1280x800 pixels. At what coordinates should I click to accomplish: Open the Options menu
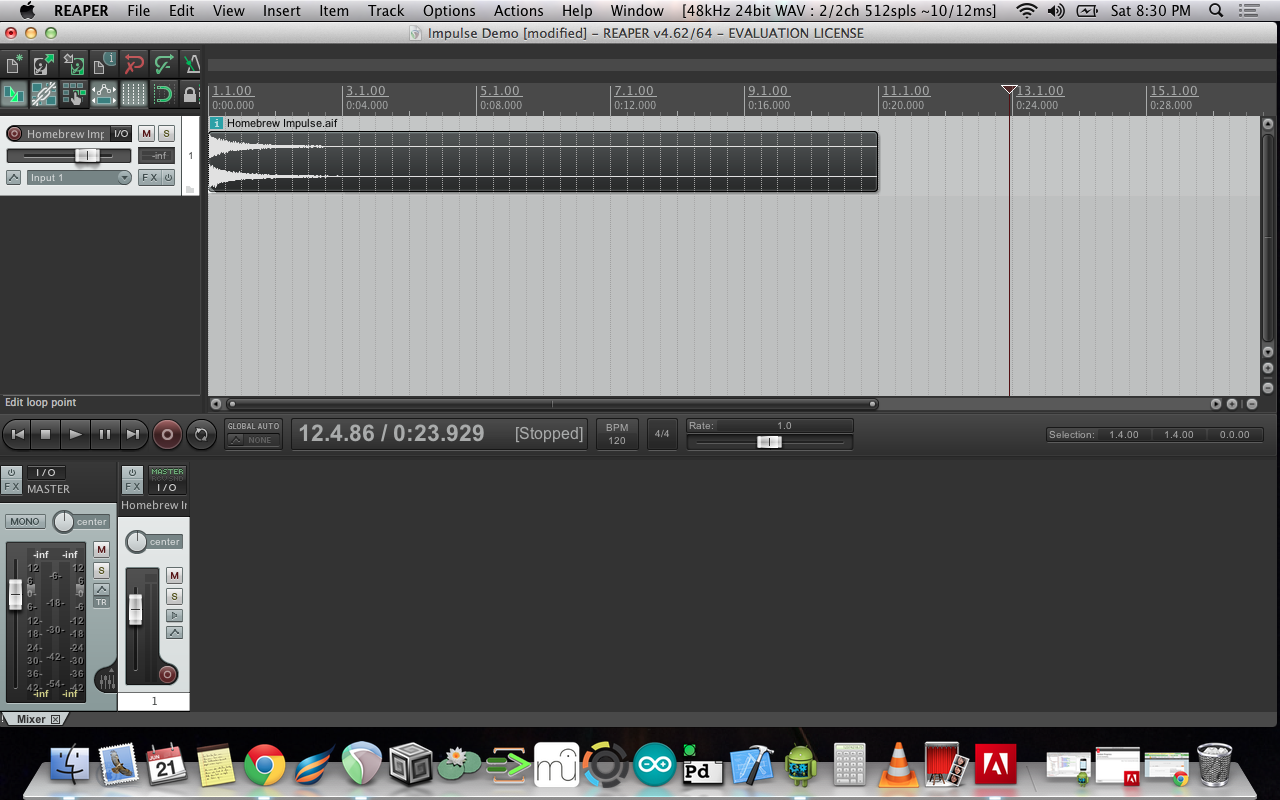(x=449, y=11)
